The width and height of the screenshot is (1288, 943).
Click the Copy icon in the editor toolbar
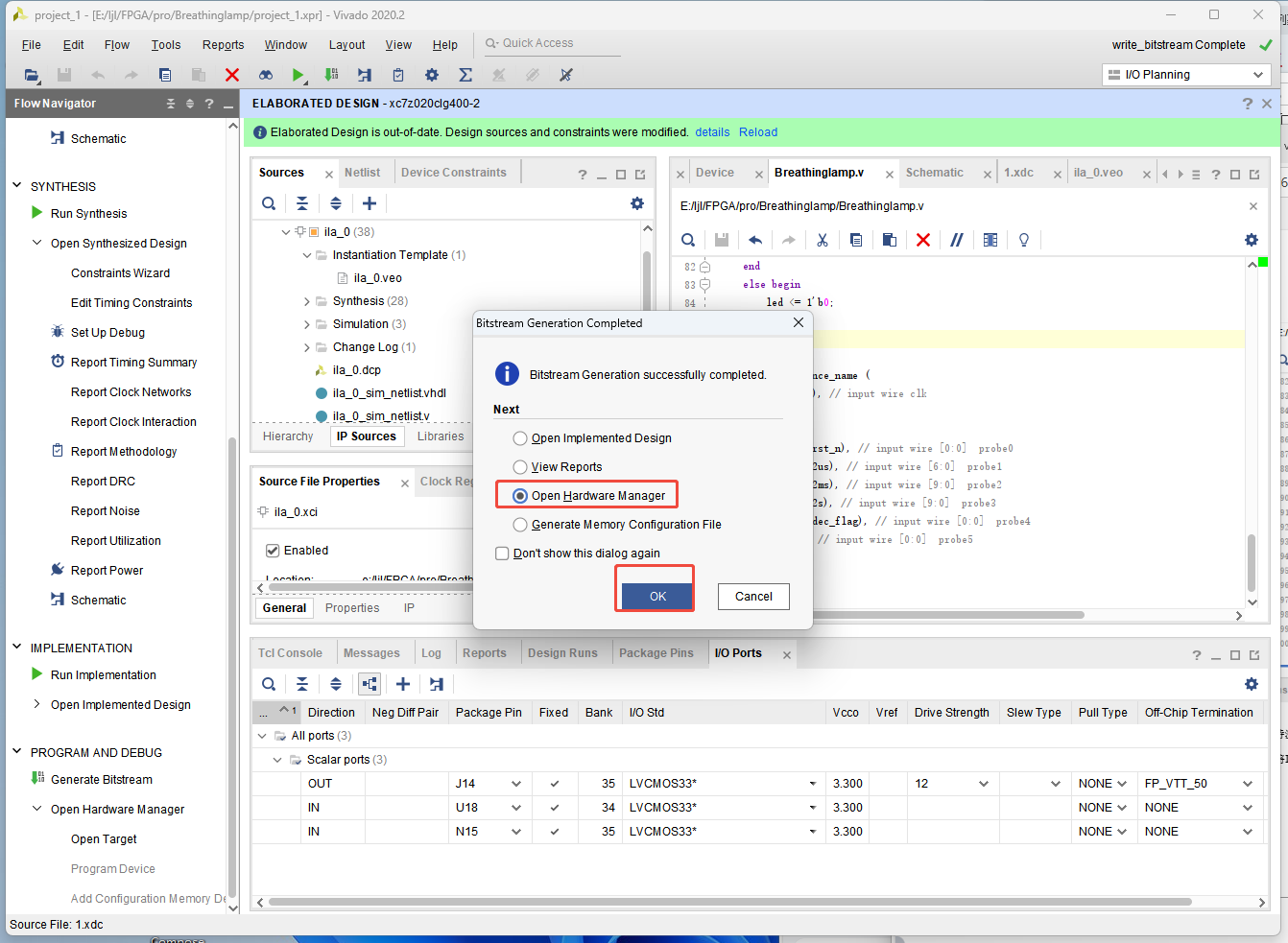point(856,240)
